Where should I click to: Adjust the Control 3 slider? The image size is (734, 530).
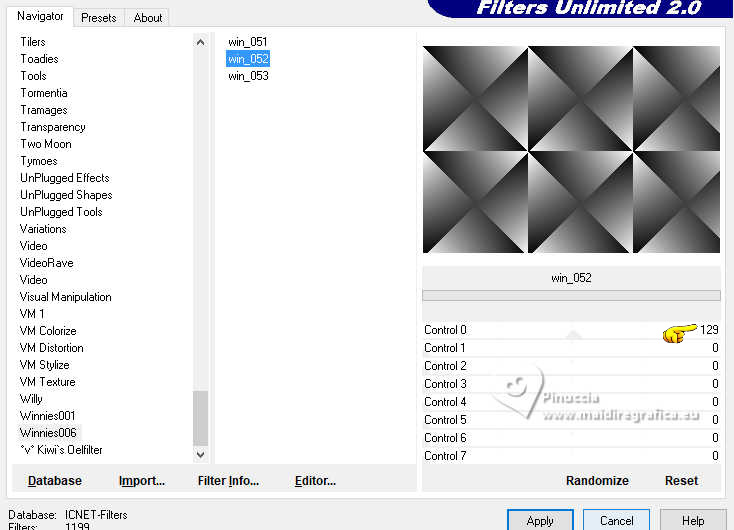pyautogui.click(x=571, y=384)
